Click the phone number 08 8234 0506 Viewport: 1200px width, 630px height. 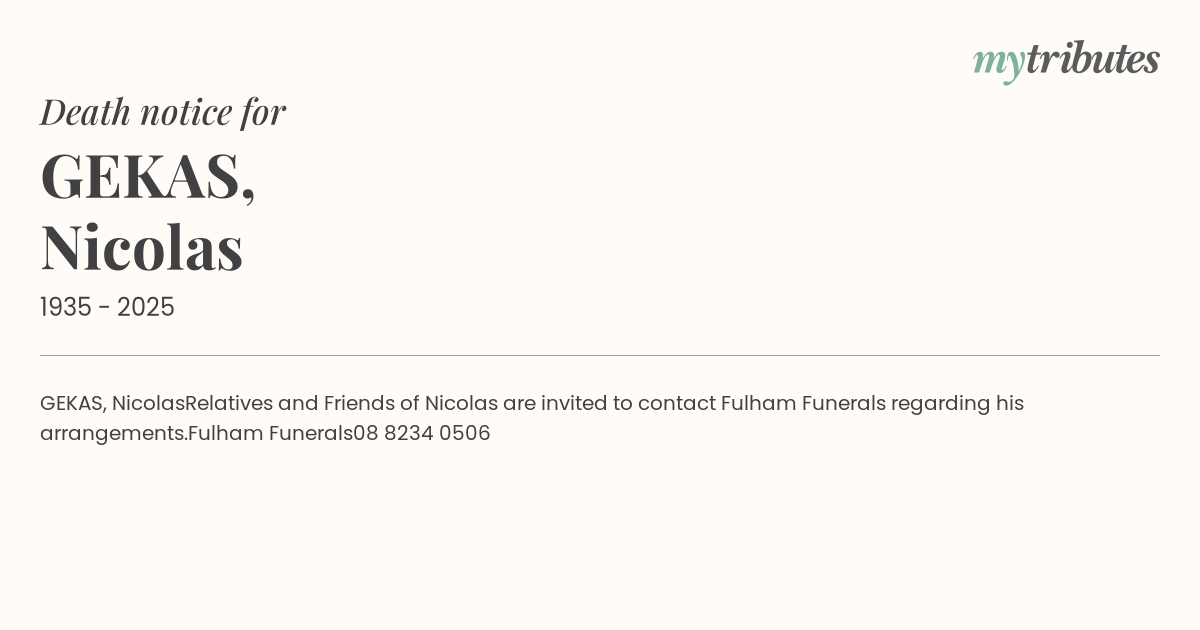422,434
